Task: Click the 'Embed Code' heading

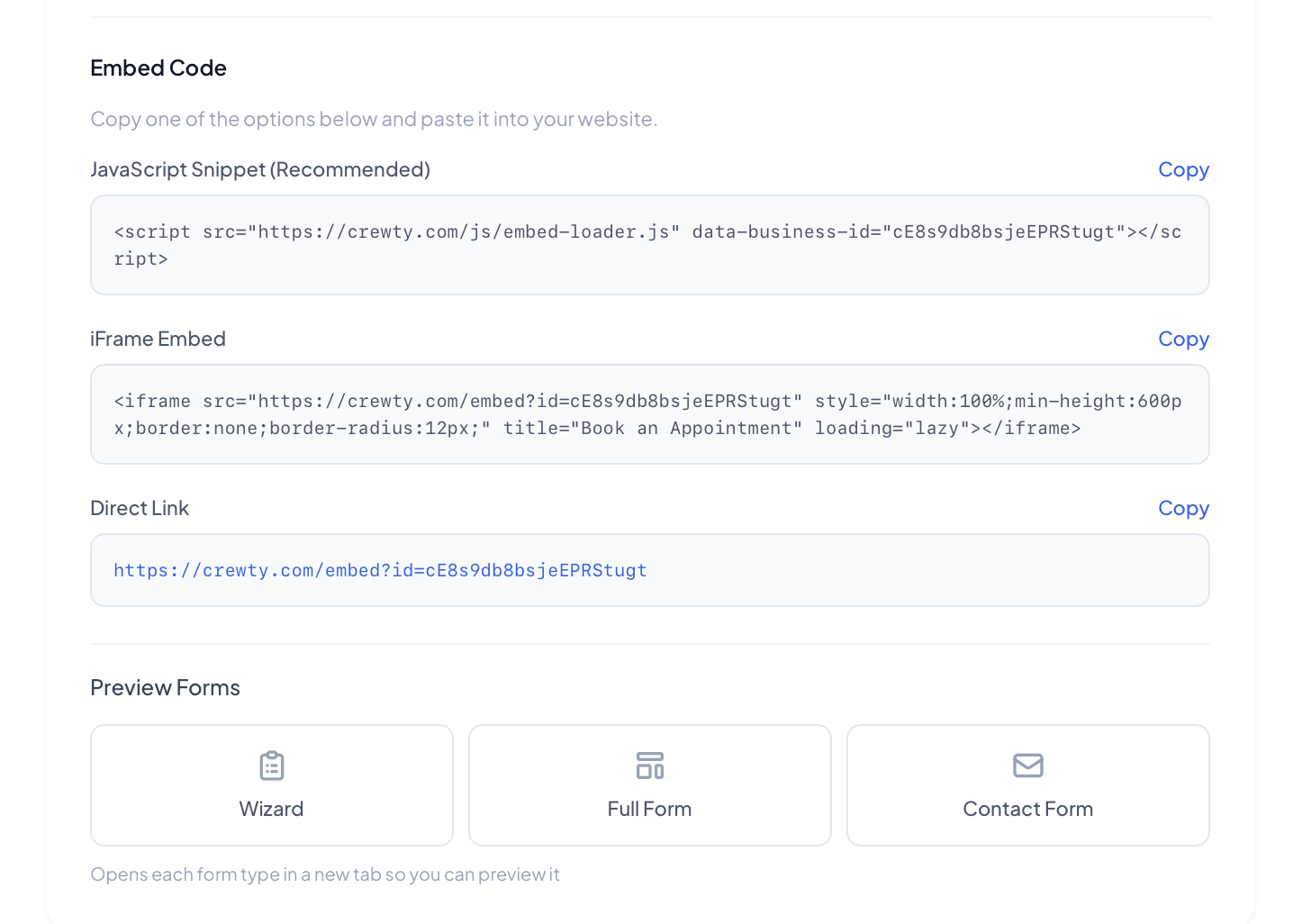Action: pos(158,68)
